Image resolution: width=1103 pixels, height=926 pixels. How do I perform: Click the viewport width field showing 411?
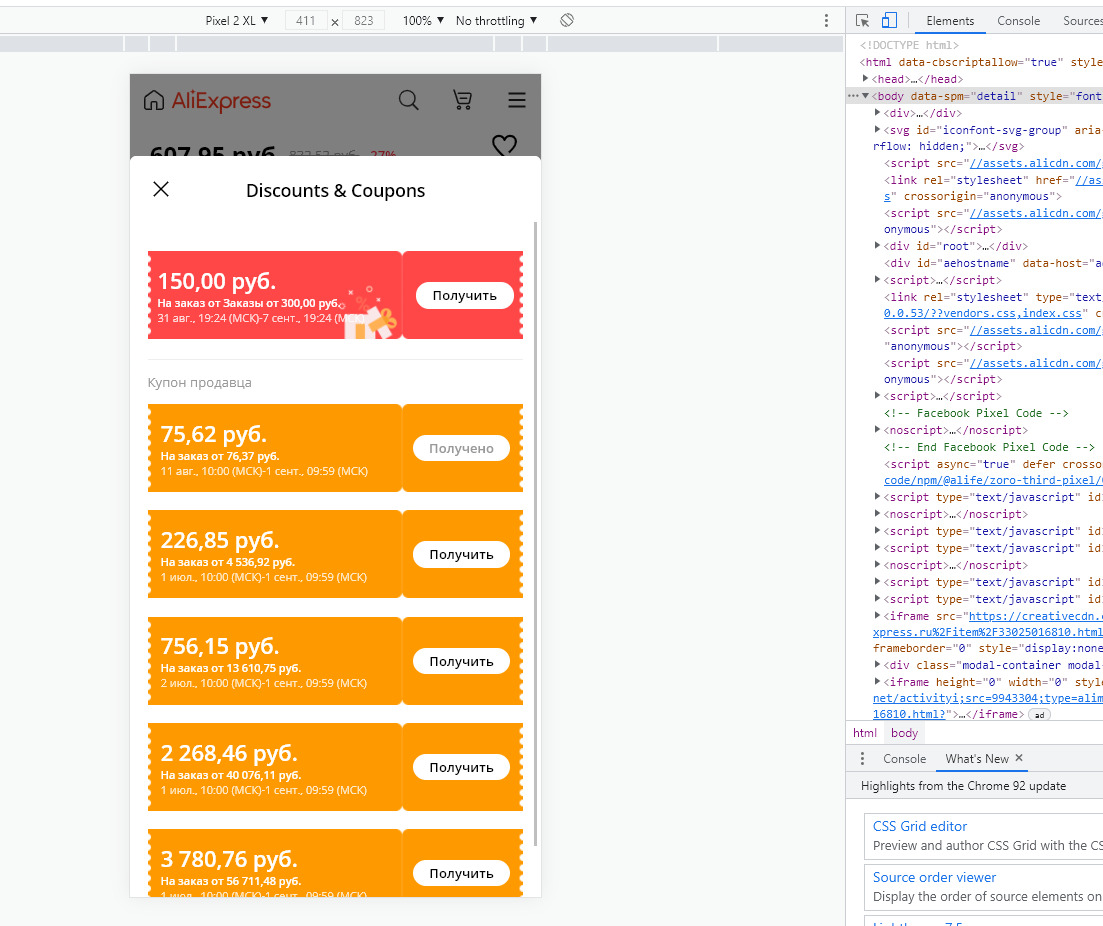coord(306,20)
